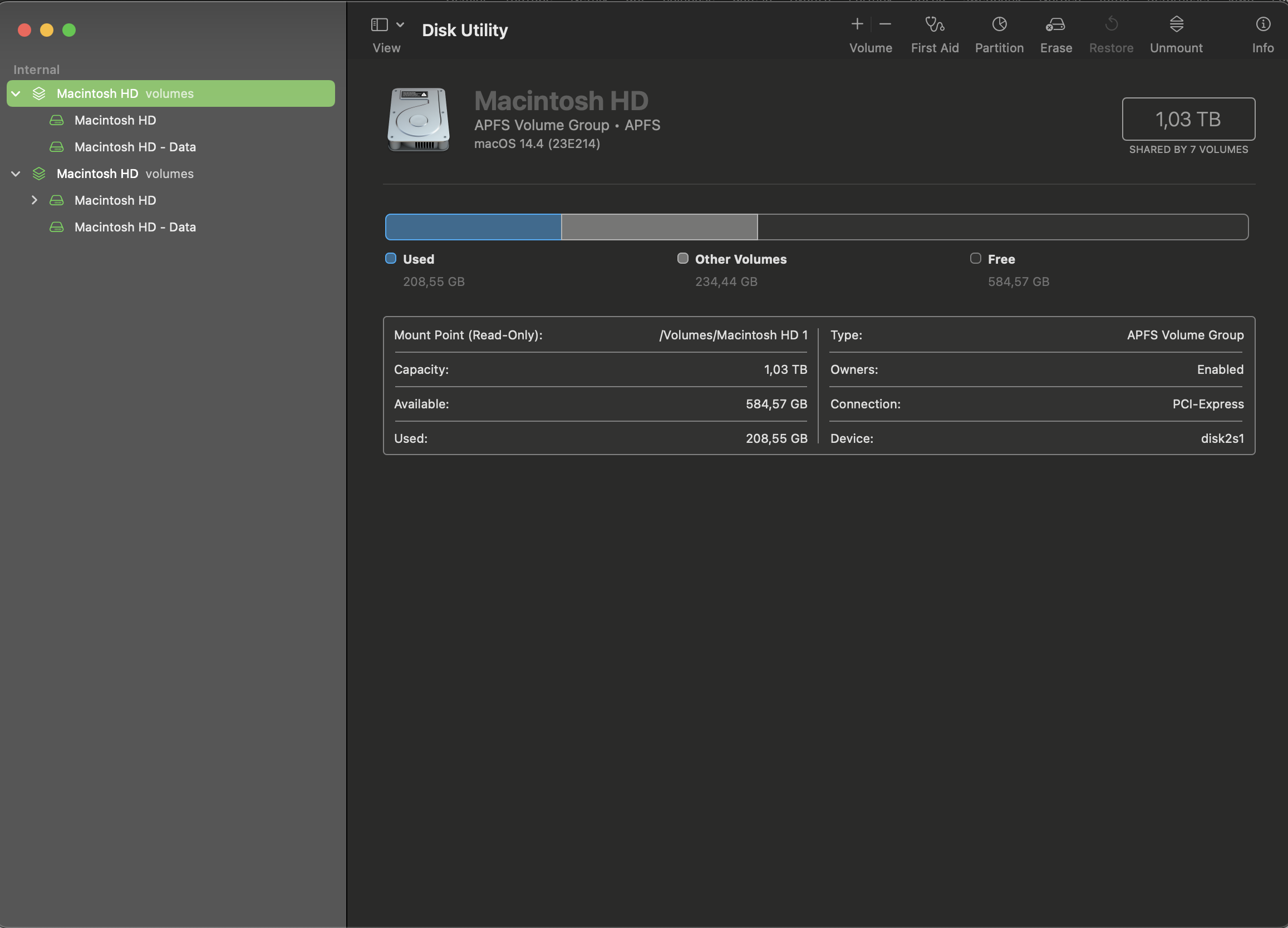Remove volume with minus icon
Image resolution: width=1288 pixels, height=928 pixels.
pos(885,24)
